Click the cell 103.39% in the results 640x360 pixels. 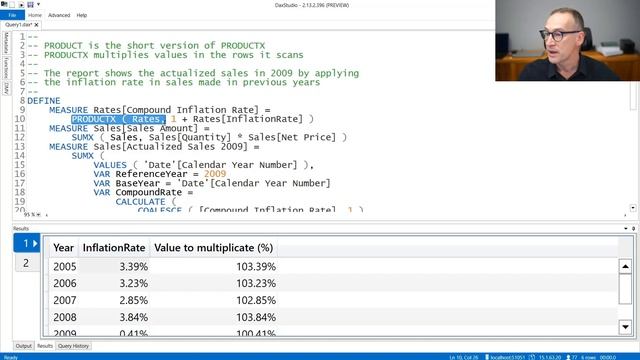[x=256, y=267]
